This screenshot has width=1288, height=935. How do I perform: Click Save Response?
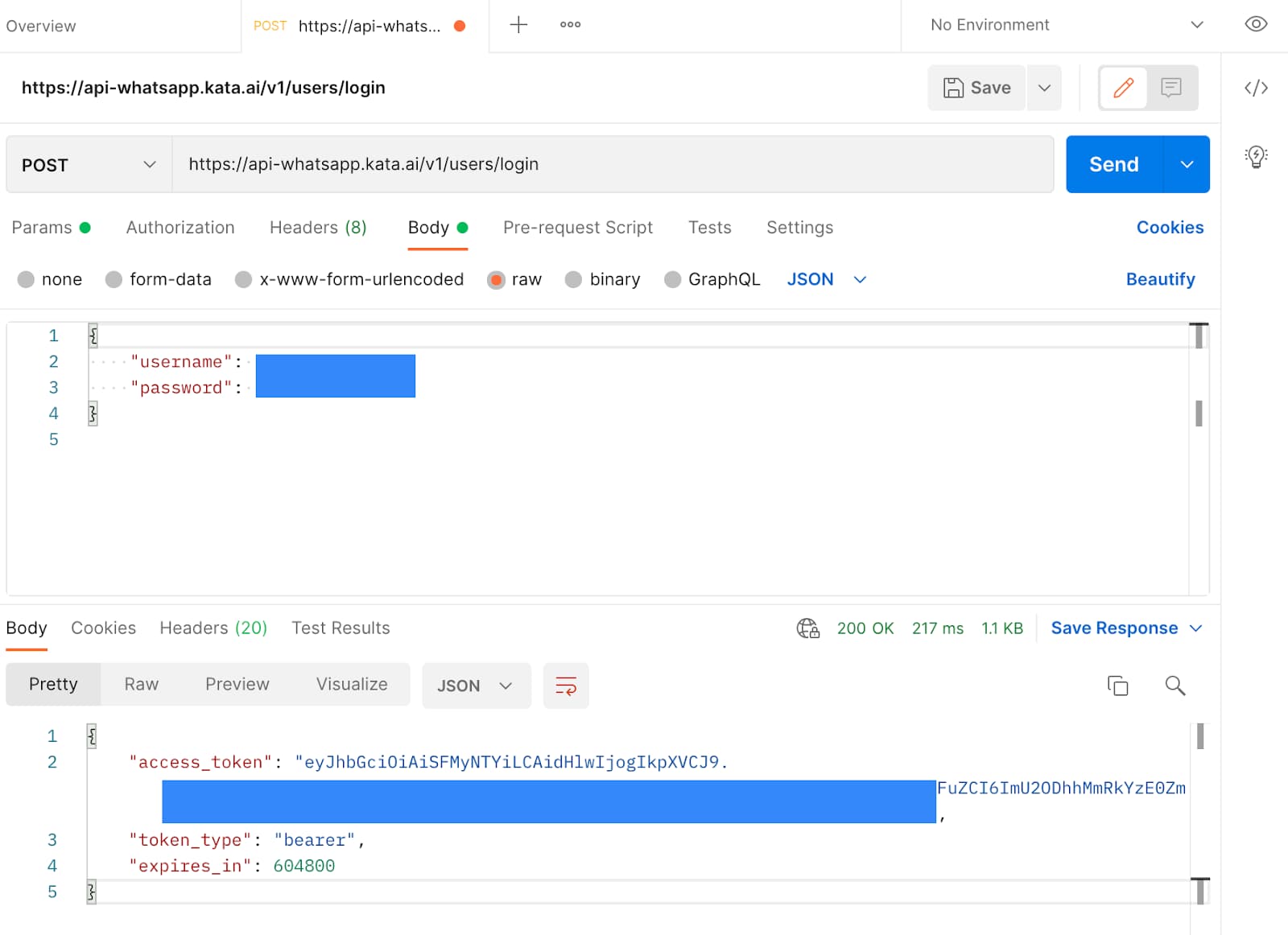pos(1114,628)
